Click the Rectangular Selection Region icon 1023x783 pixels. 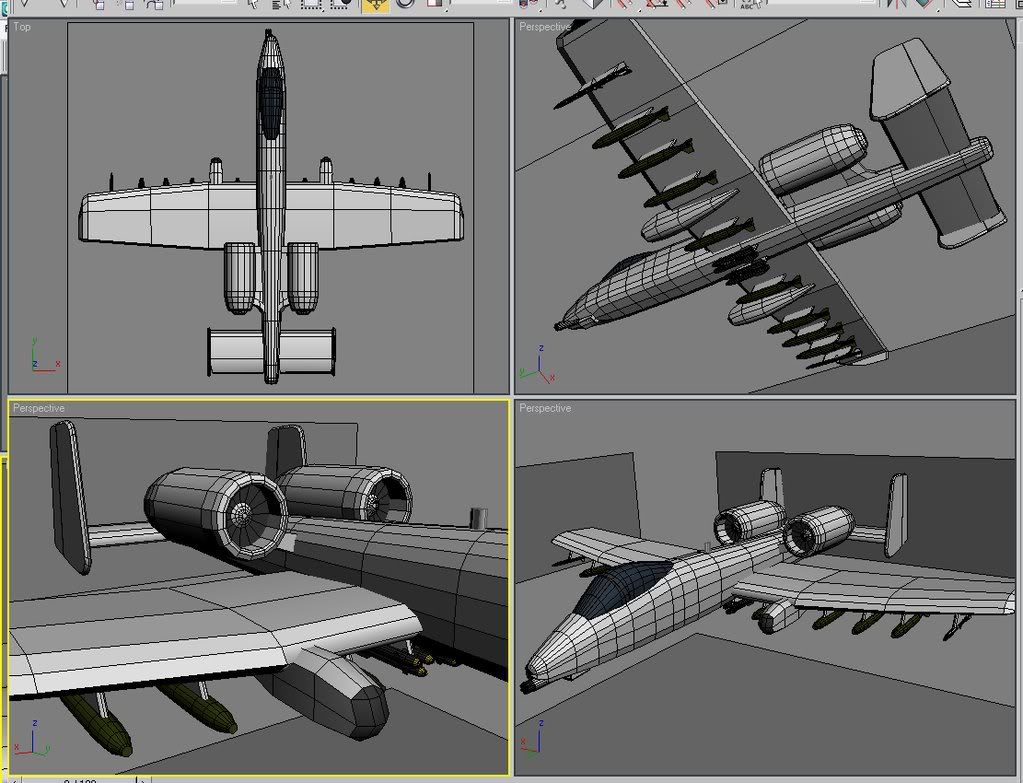[x=311, y=4]
